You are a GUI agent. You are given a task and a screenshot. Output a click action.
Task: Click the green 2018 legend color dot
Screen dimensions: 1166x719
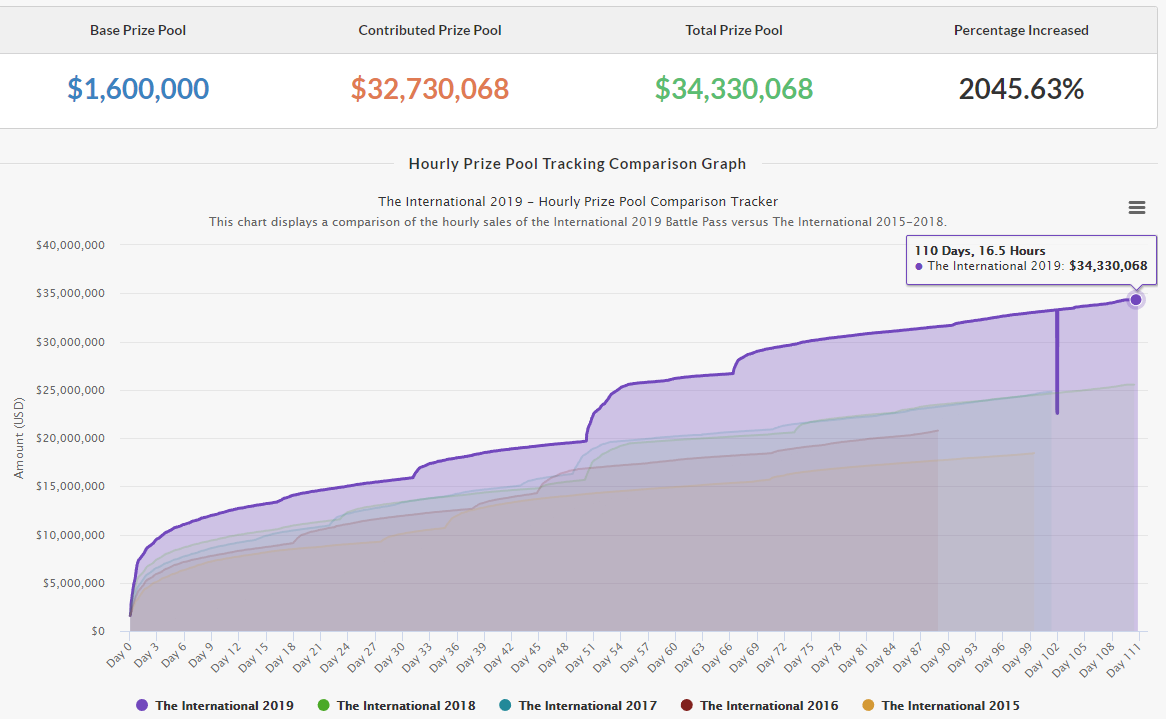click(x=323, y=706)
